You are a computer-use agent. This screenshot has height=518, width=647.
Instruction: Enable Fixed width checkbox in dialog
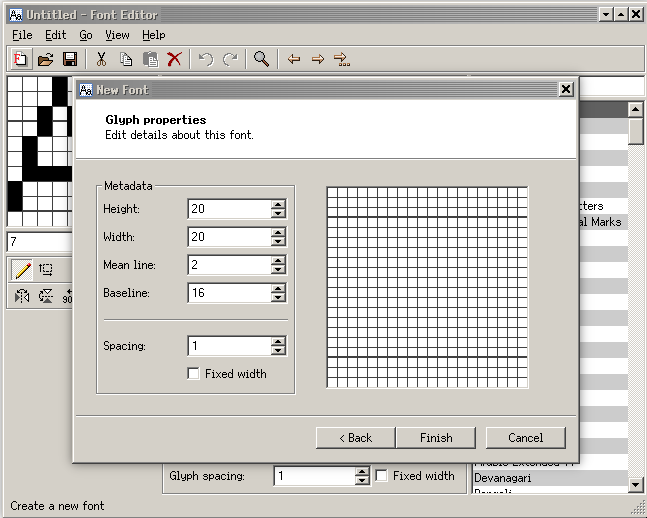(194, 374)
